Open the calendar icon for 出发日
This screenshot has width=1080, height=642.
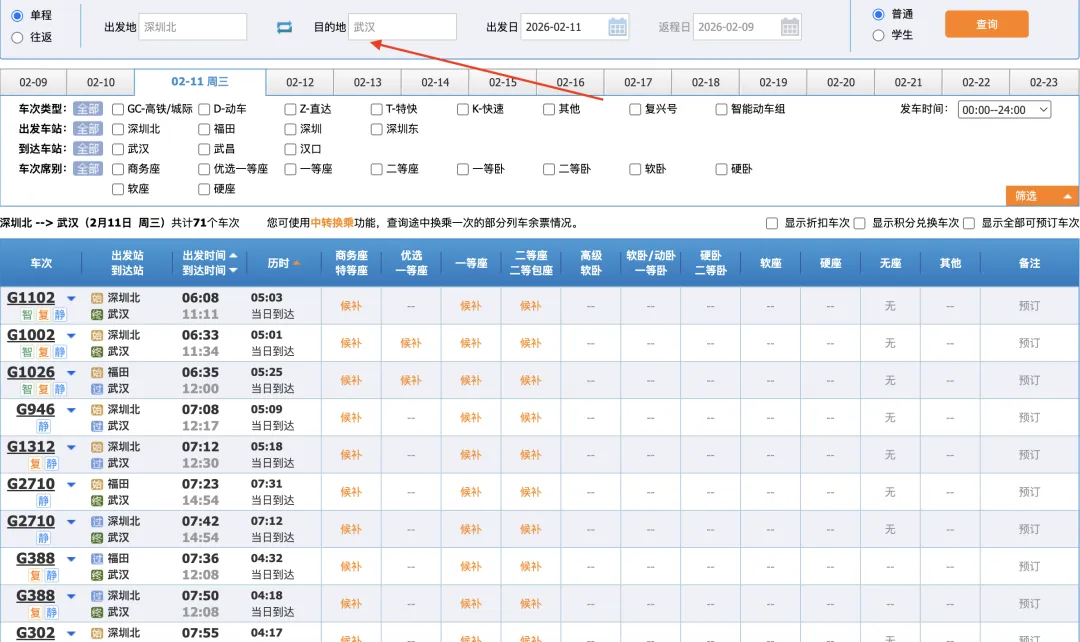[618, 27]
